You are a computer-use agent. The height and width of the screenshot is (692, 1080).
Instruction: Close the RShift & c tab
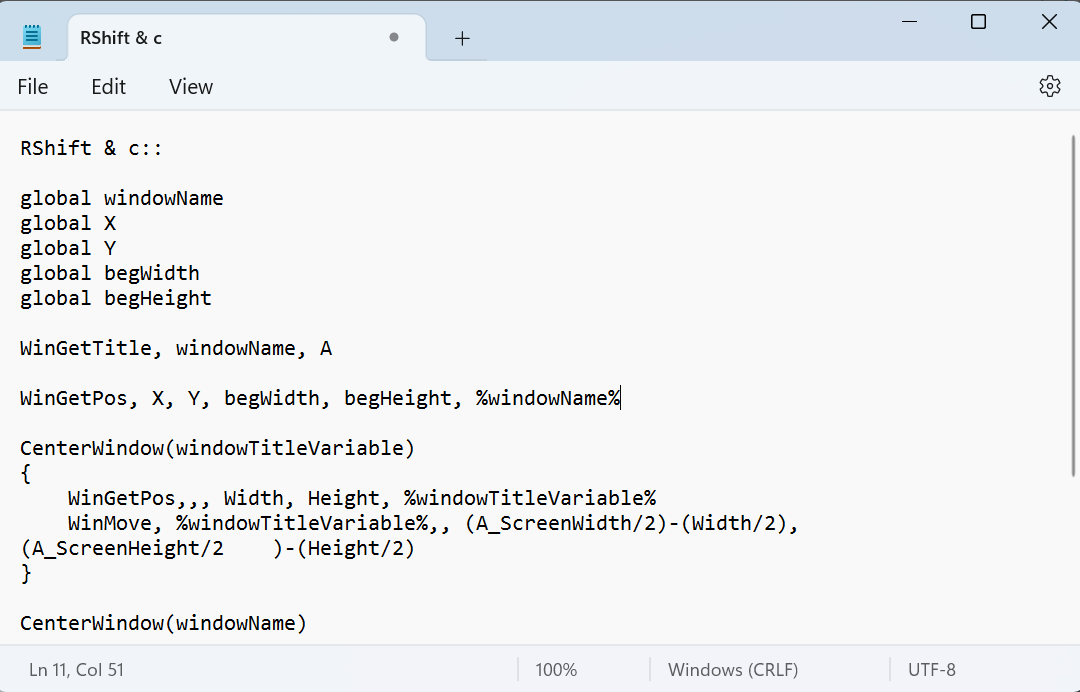(x=394, y=38)
